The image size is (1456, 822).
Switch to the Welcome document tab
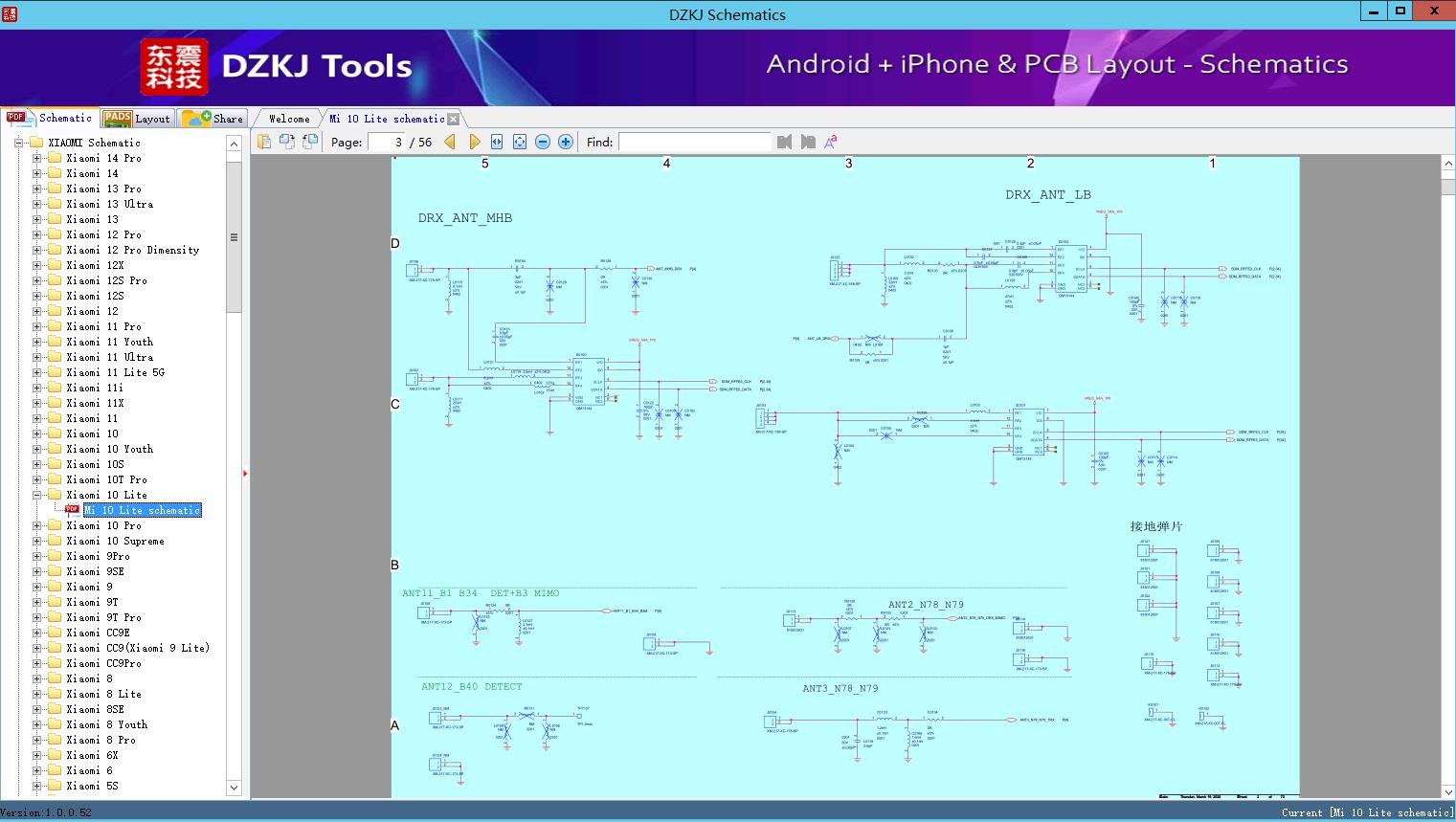pyautogui.click(x=289, y=119)
